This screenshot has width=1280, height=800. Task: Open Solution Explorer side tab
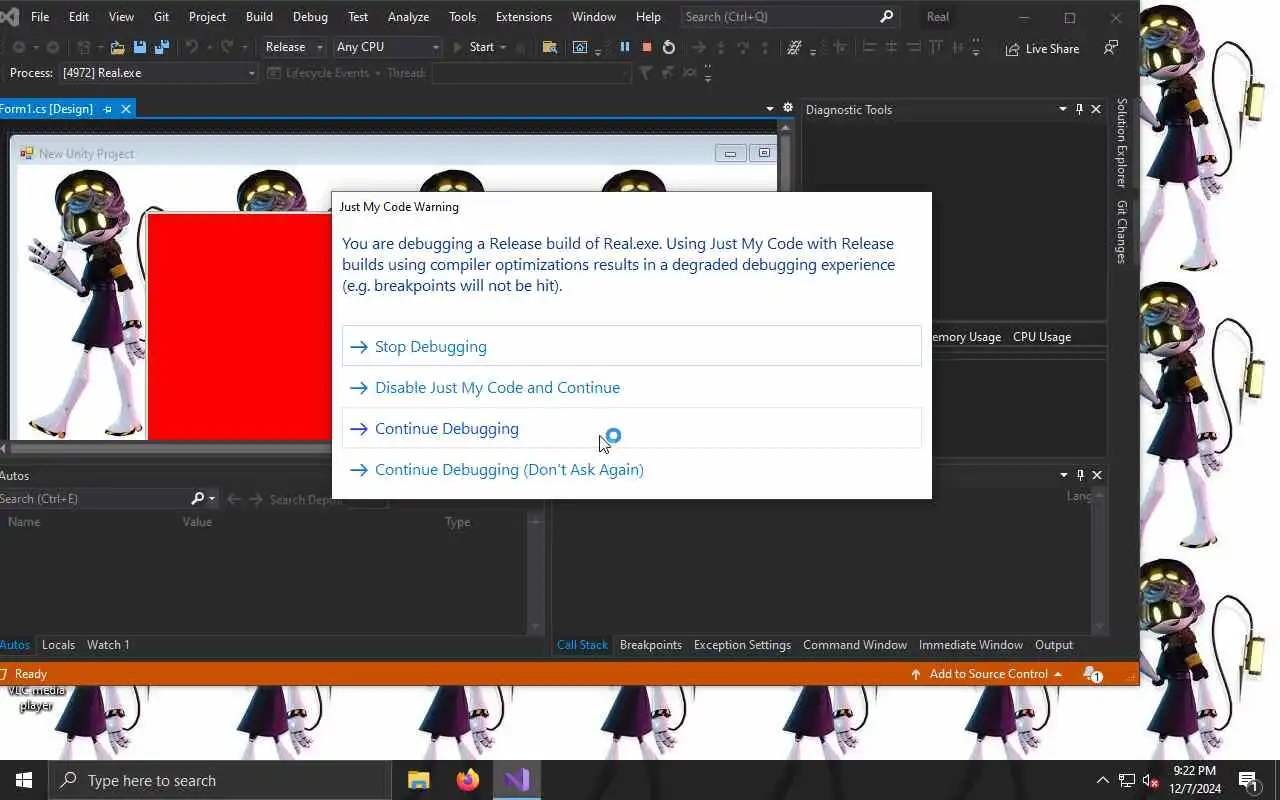pos(1122,143)
